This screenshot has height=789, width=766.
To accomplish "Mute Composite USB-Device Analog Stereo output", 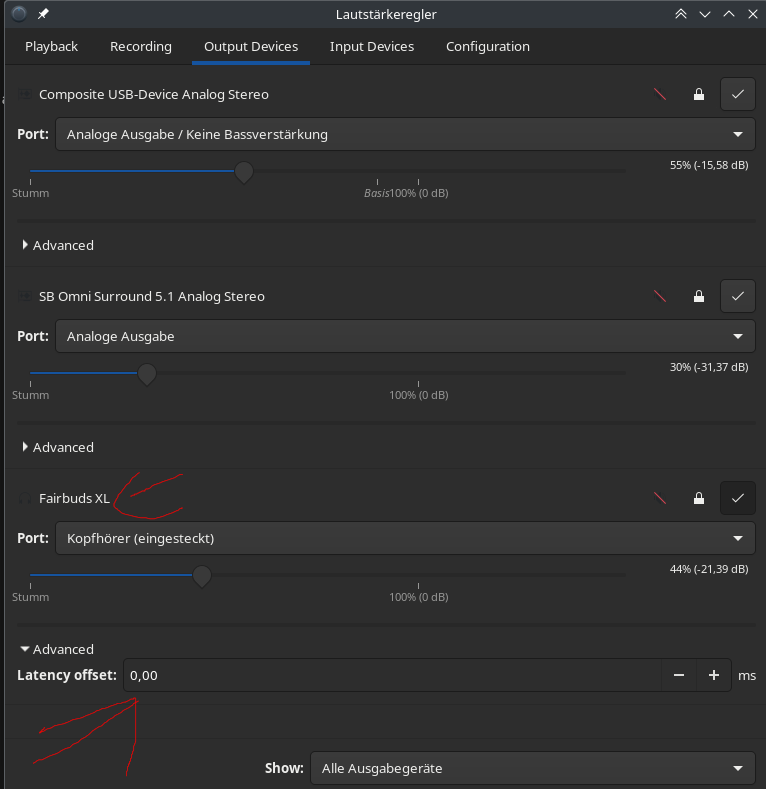I will tap(660, 94).
